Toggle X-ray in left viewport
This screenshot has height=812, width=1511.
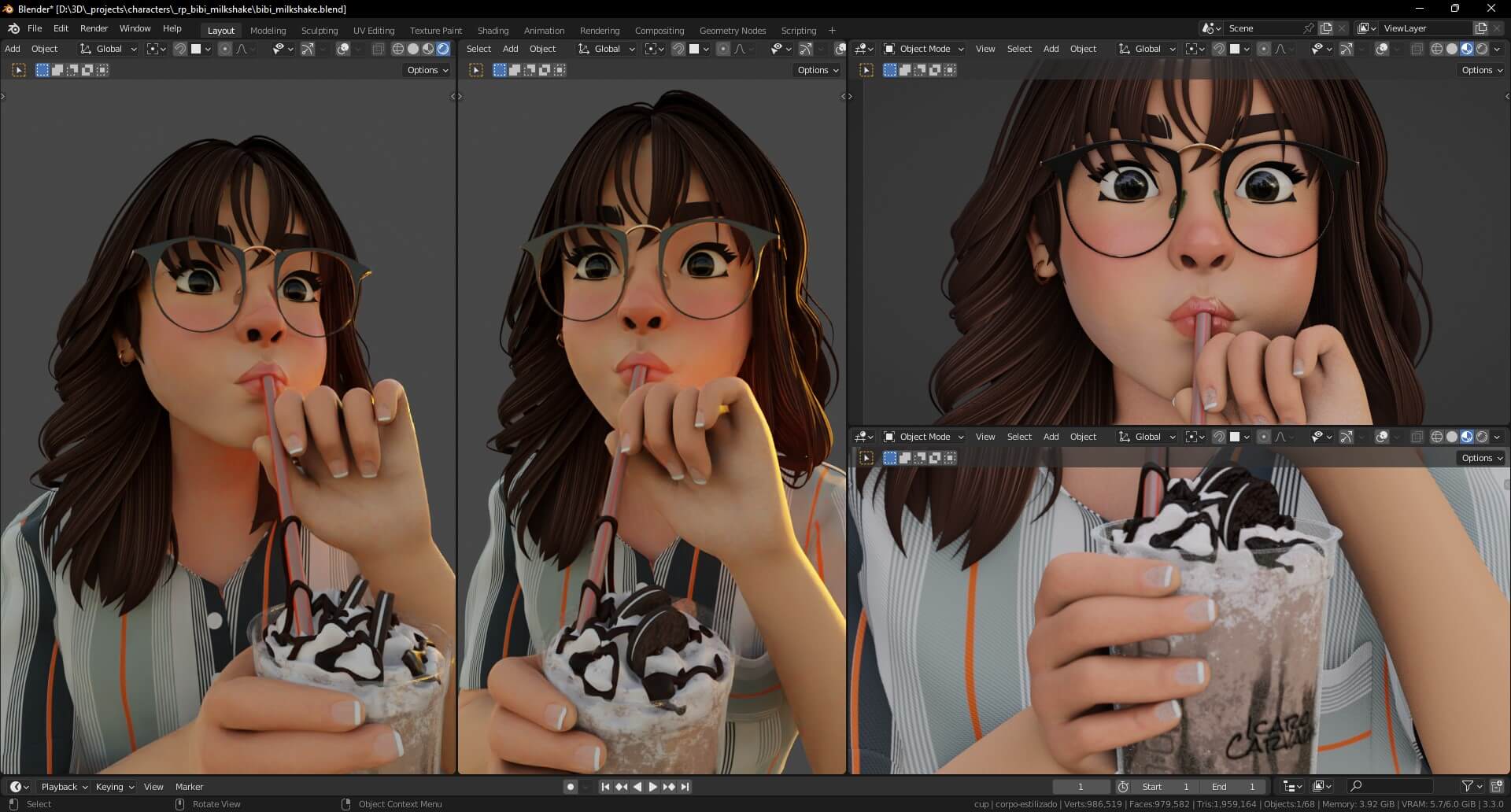tap(378, 49)
